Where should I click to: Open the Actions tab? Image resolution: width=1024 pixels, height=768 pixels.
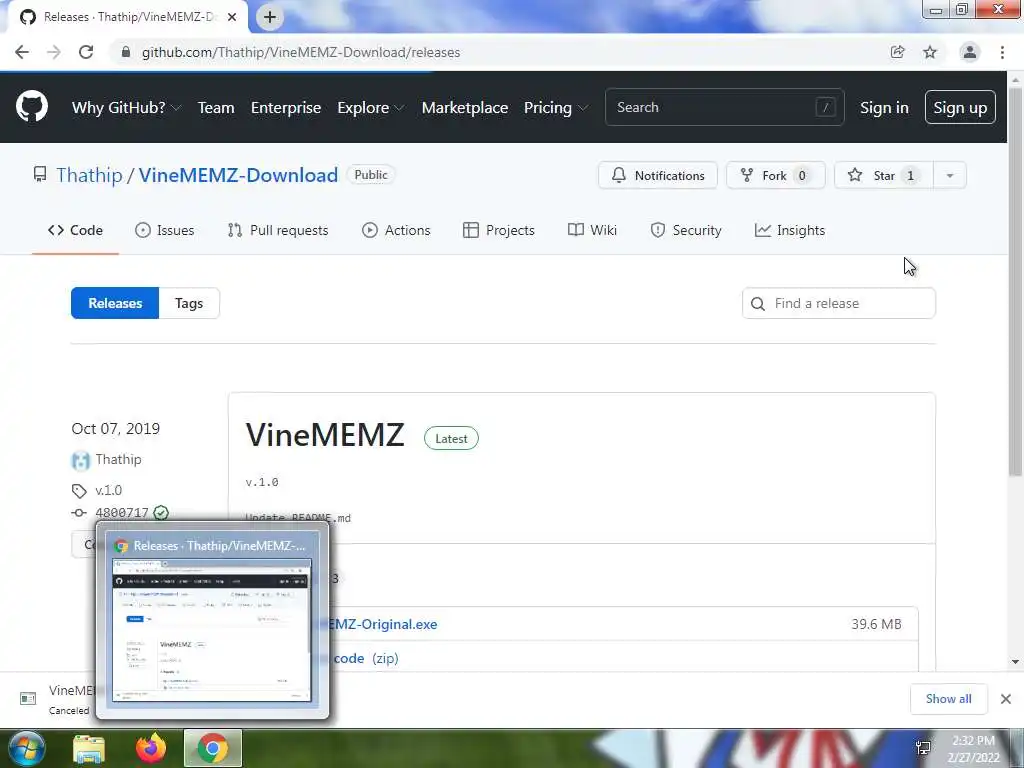click(x=396, y=230)
